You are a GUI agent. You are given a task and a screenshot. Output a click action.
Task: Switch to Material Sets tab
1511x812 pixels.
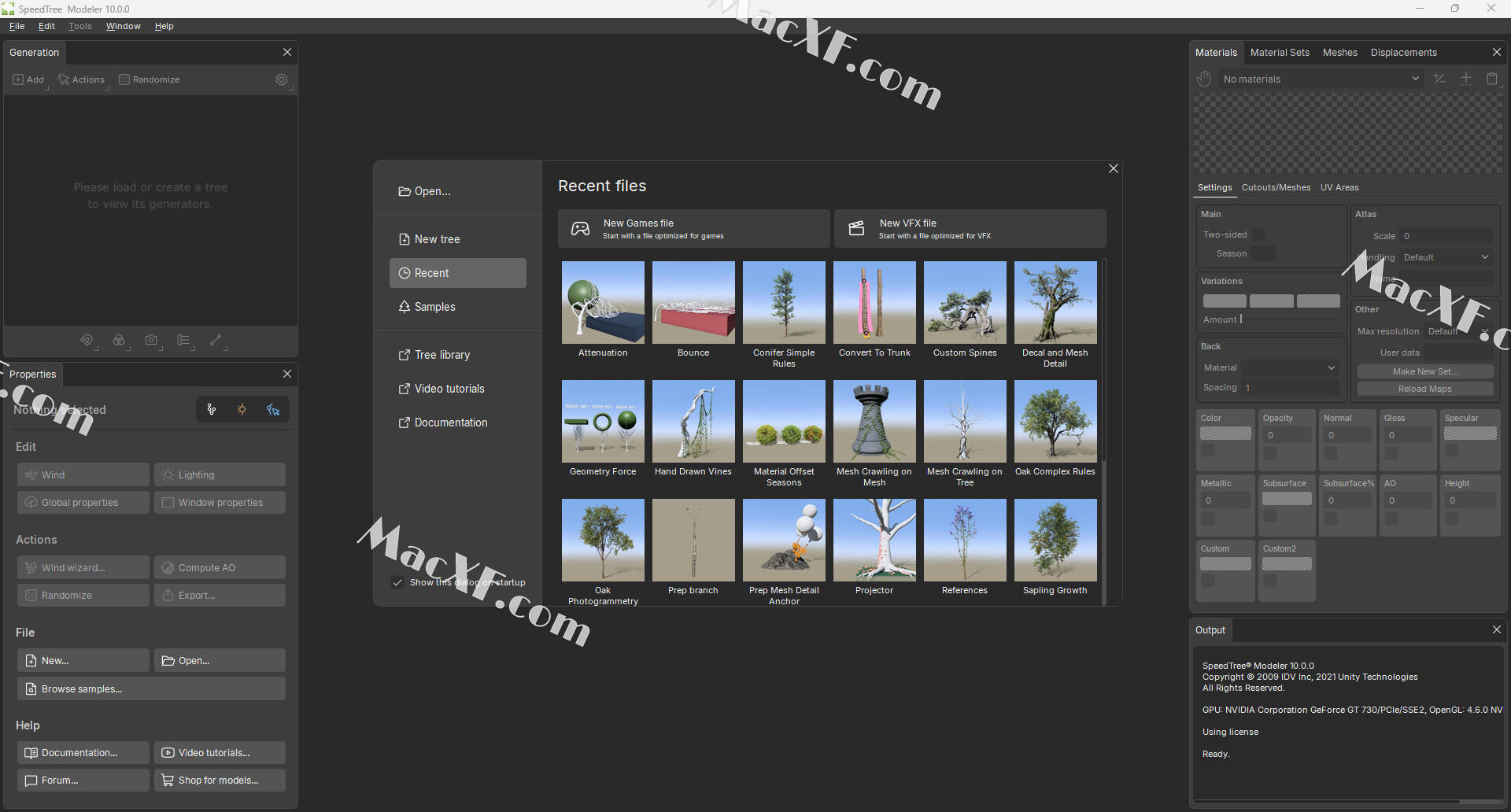click(x=1280, y=52)
